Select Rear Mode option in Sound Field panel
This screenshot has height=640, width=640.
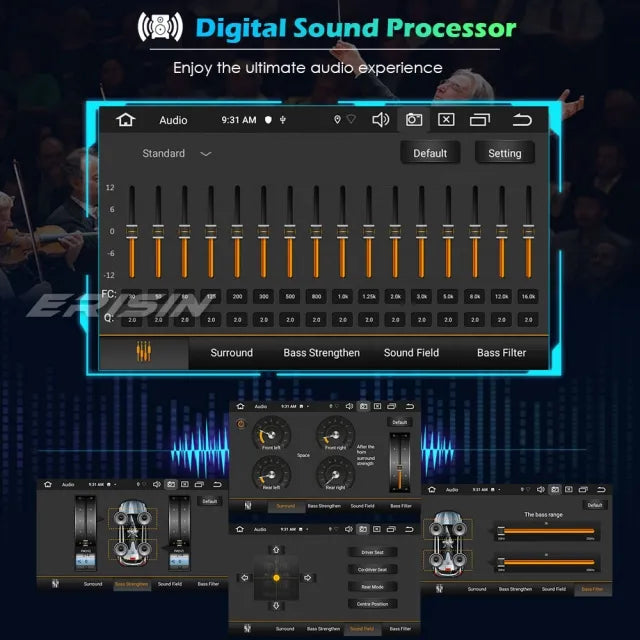pyautogui.click(x=371, y=587)
